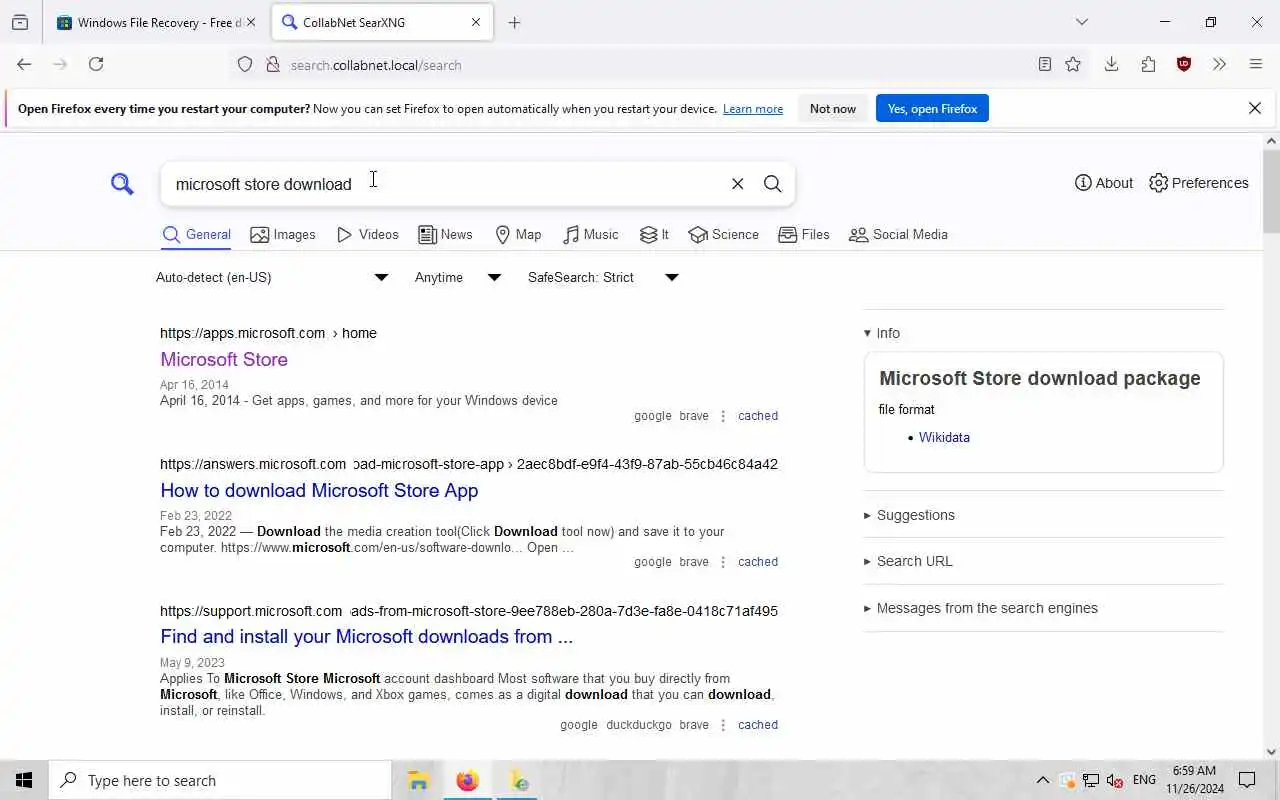Follow the Learn more link
1280x800 pixels.
(x=753, y=109)
